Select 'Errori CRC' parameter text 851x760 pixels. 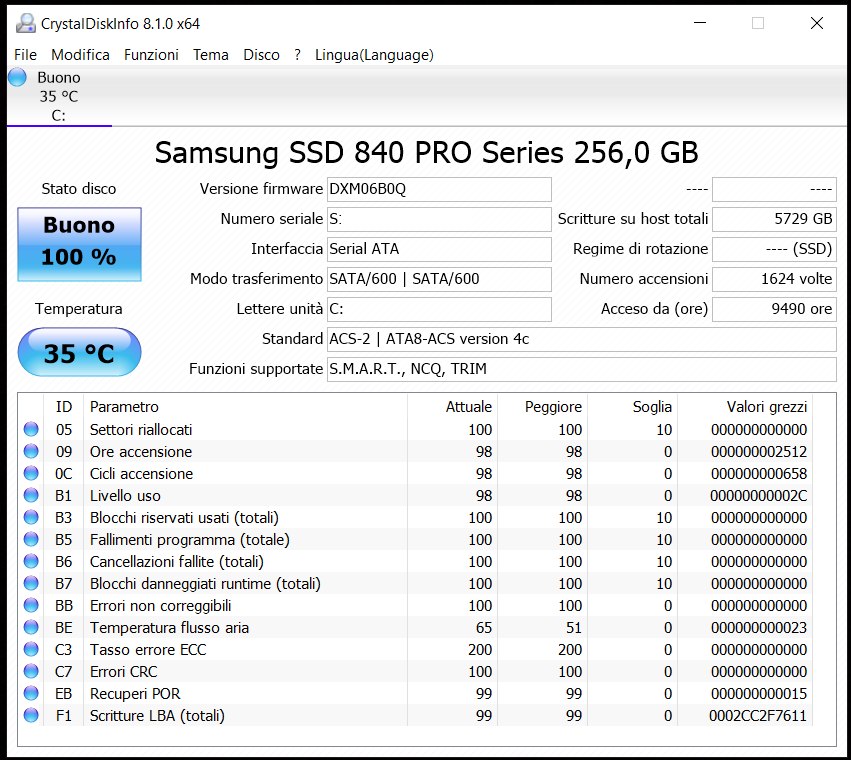pos(124,672)
